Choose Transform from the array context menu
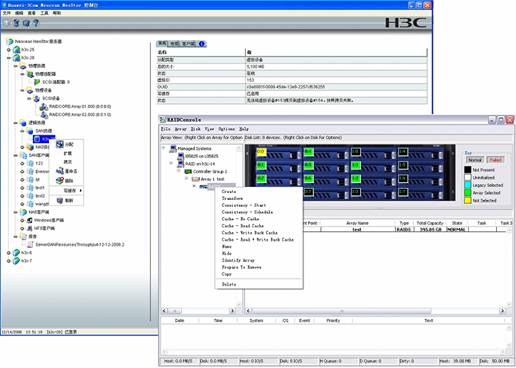516x368 pixels. pyautogui.click(x=233, y=199)
